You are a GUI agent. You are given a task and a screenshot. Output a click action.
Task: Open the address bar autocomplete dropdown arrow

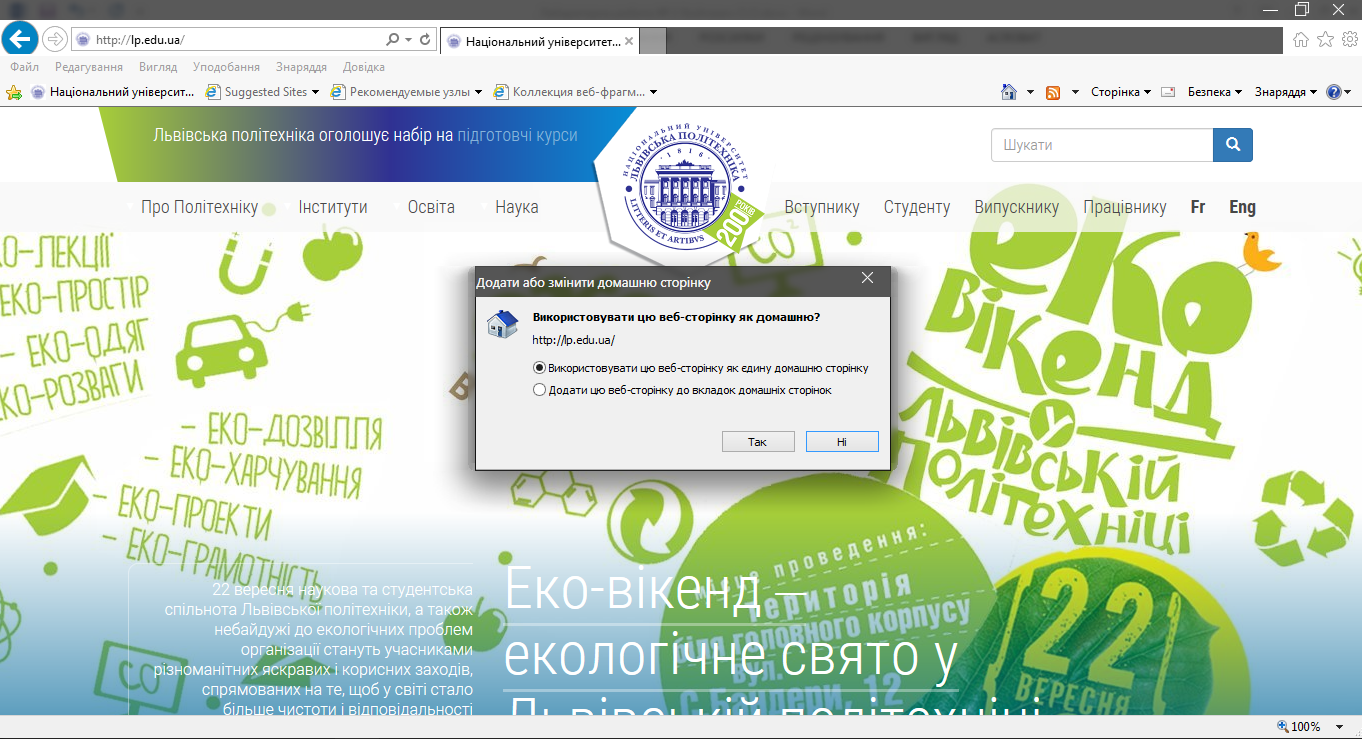click(408, 40)
